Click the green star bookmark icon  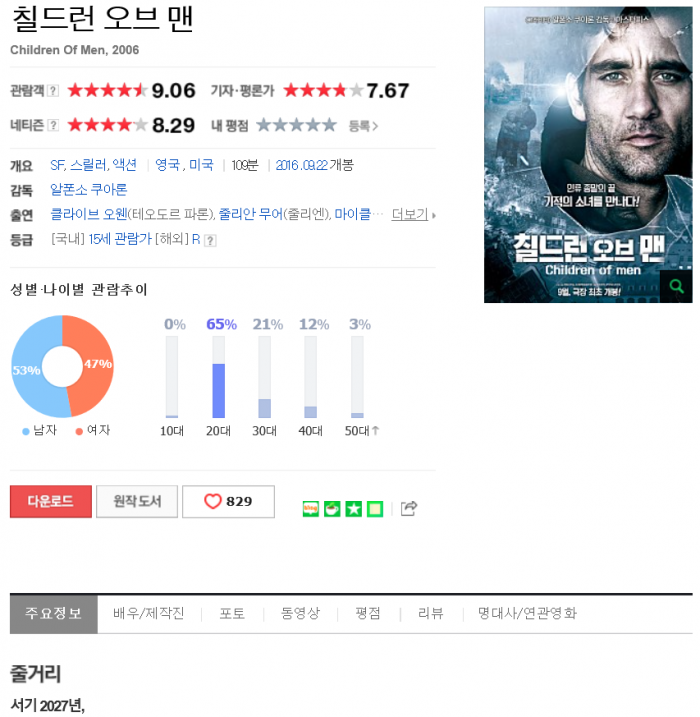pyautogui.click(x=353, y=508)
